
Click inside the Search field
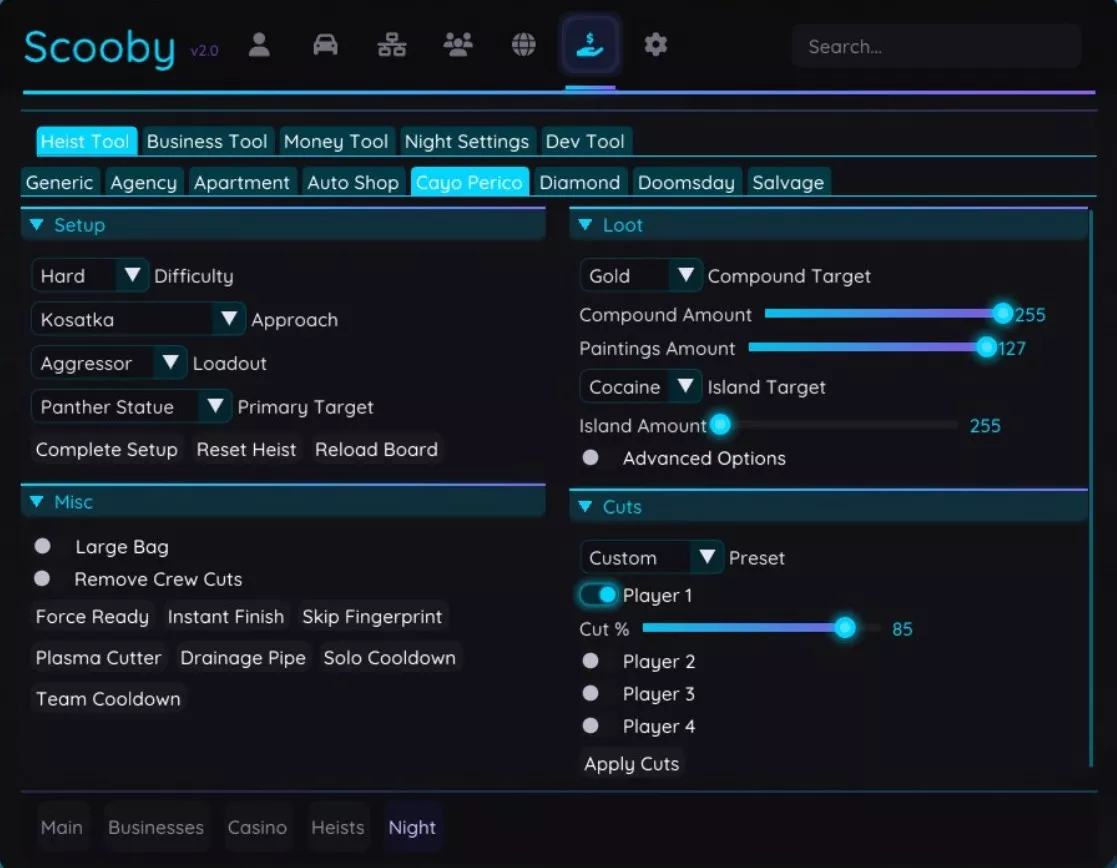pyautogui.click(x=935, y=46)
